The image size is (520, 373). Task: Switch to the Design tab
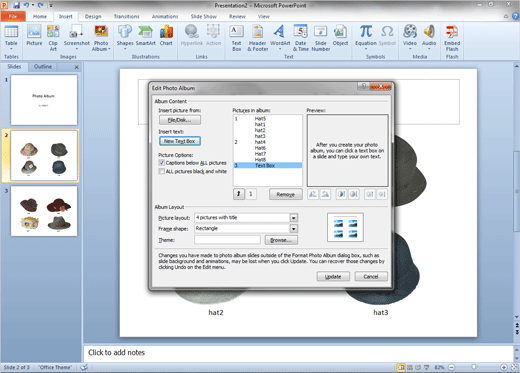(93, 16)
